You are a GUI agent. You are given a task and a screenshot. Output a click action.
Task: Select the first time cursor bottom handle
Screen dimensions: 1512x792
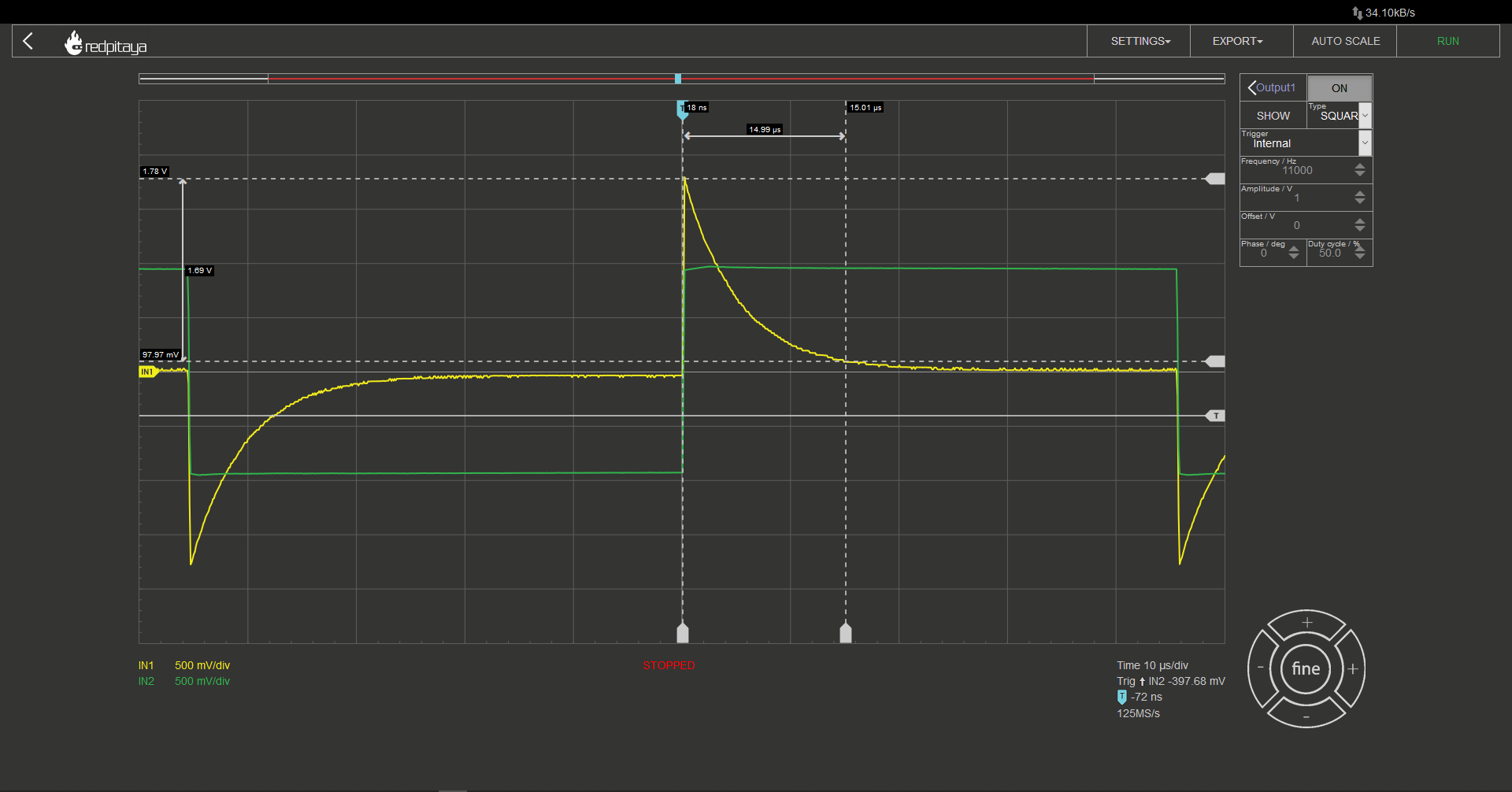(683, 632)
